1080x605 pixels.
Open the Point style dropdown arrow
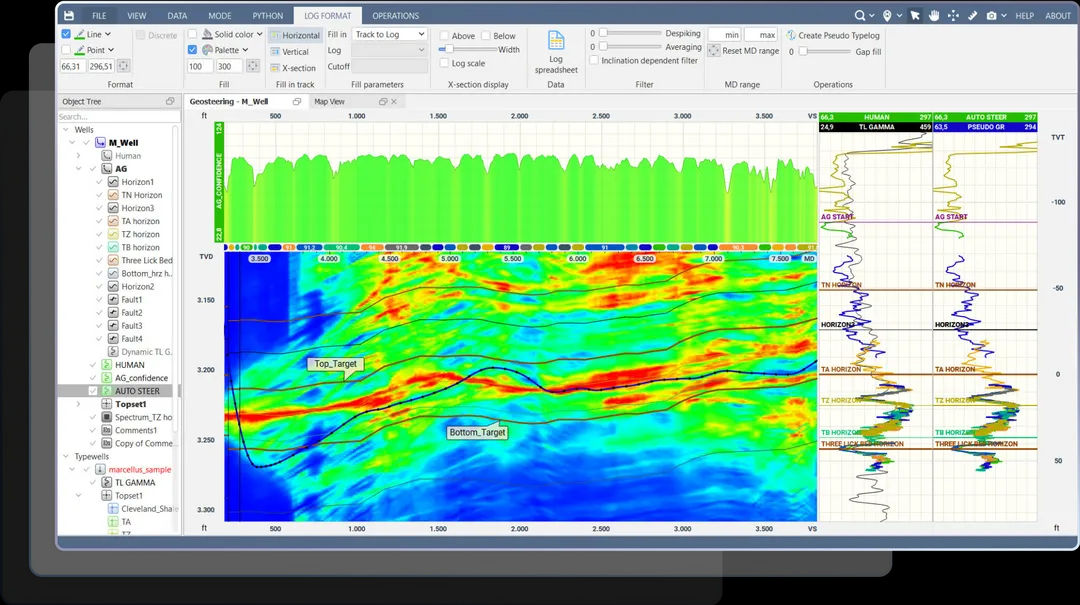click(111, 50)
